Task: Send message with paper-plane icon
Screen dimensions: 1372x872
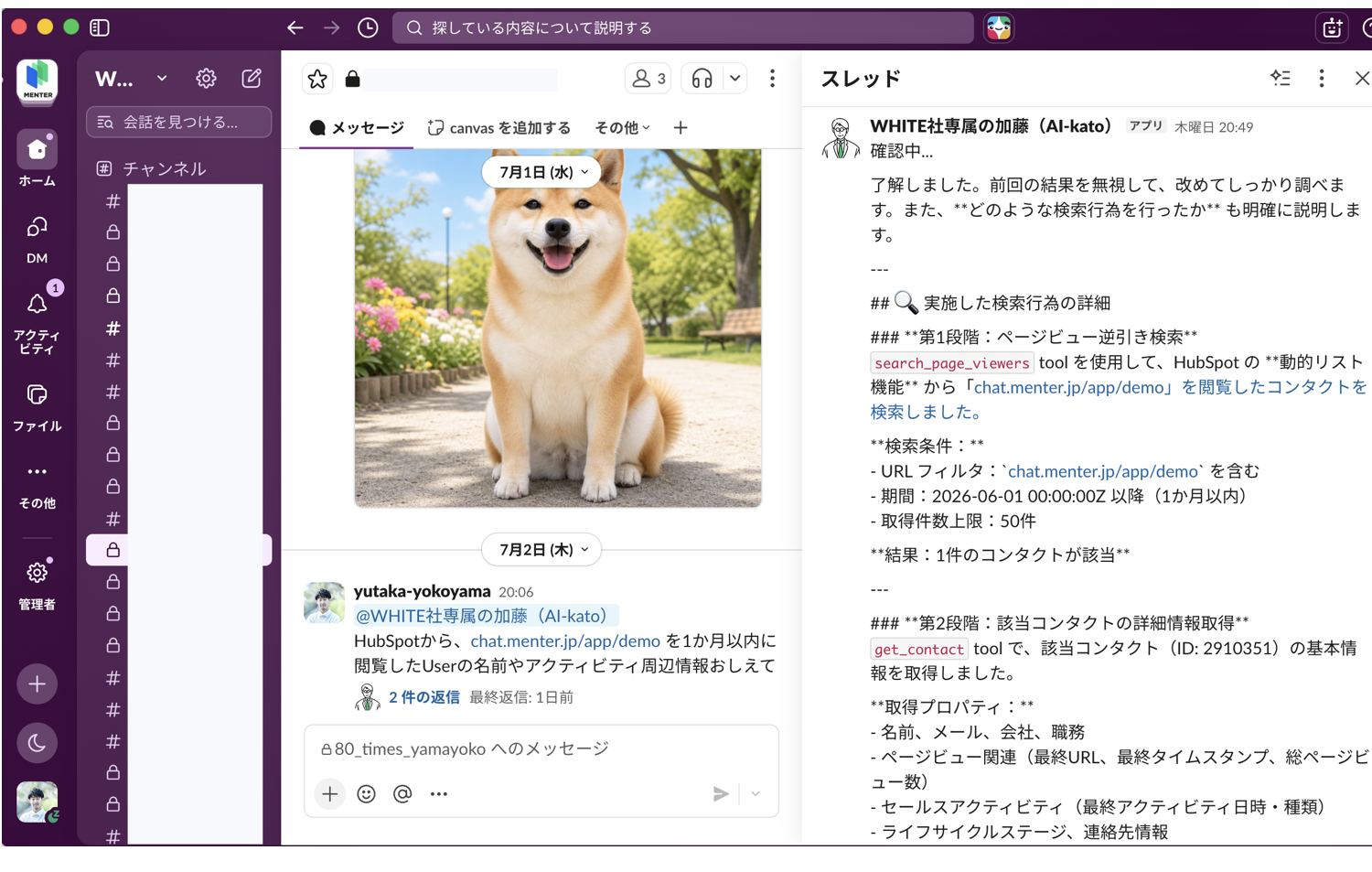Action: tap(721, 794)
